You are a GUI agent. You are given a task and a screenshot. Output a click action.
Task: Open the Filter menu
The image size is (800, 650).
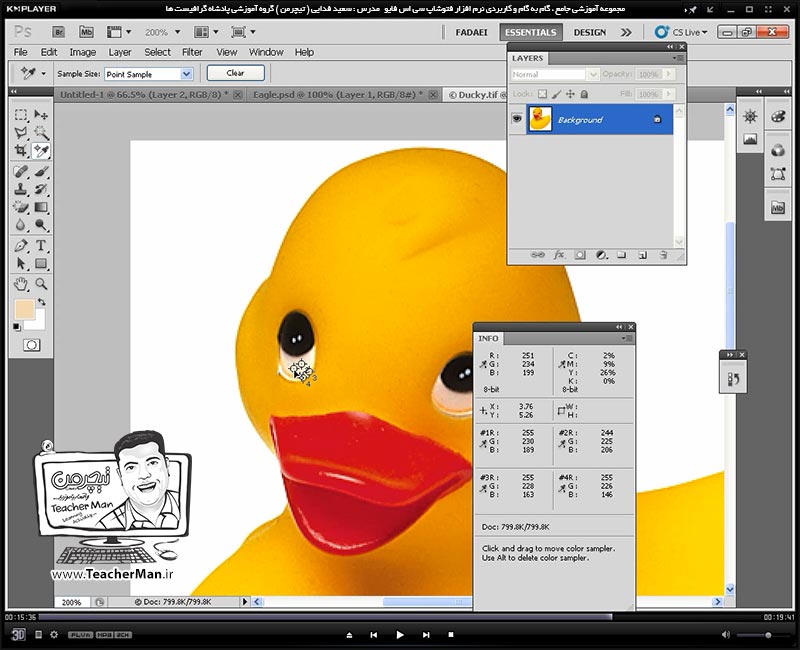tap(192, 52)
